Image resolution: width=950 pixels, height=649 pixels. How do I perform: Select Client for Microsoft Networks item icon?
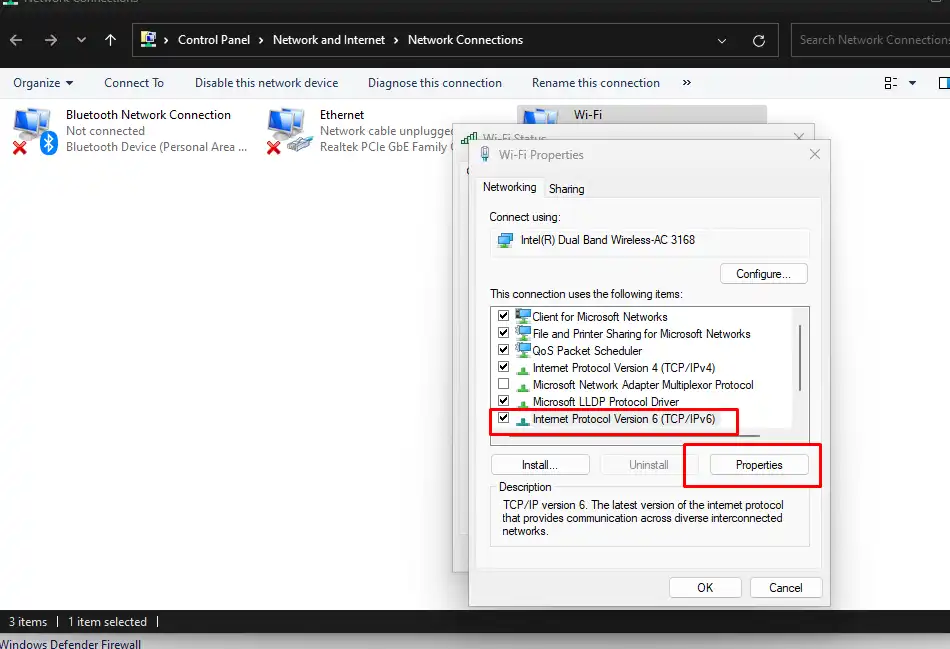(x=523, y=316)
